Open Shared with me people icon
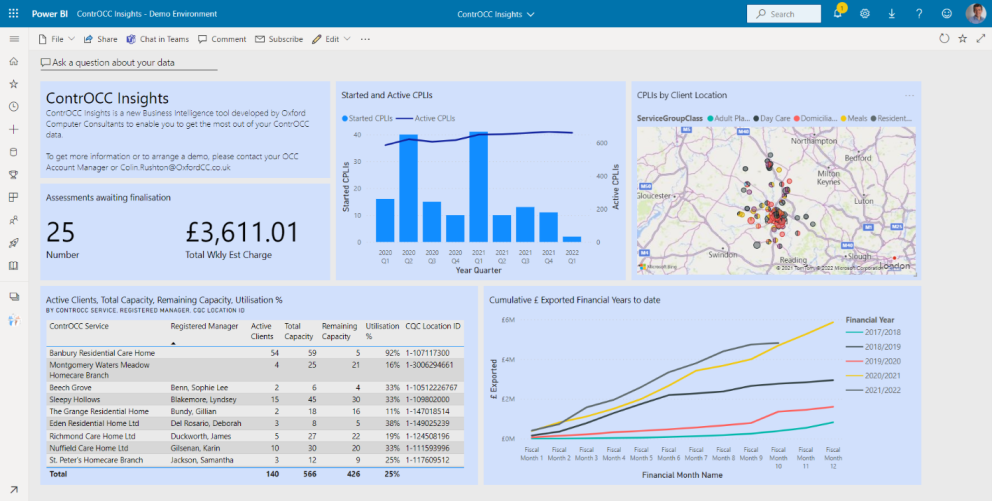Image resolution: width=992 pixels, height=501 pixels. [14, 221]
